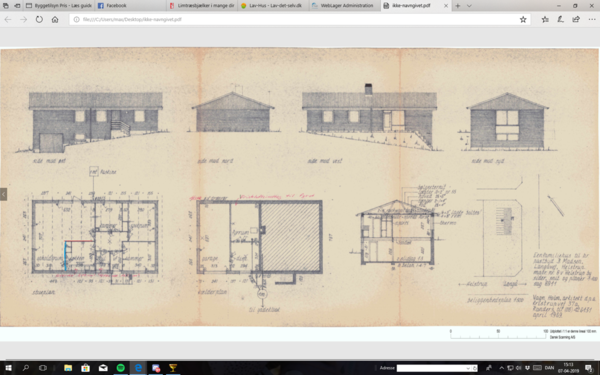Show hidden system tray icons
600x375 pixels.
[x=501, y=368]
